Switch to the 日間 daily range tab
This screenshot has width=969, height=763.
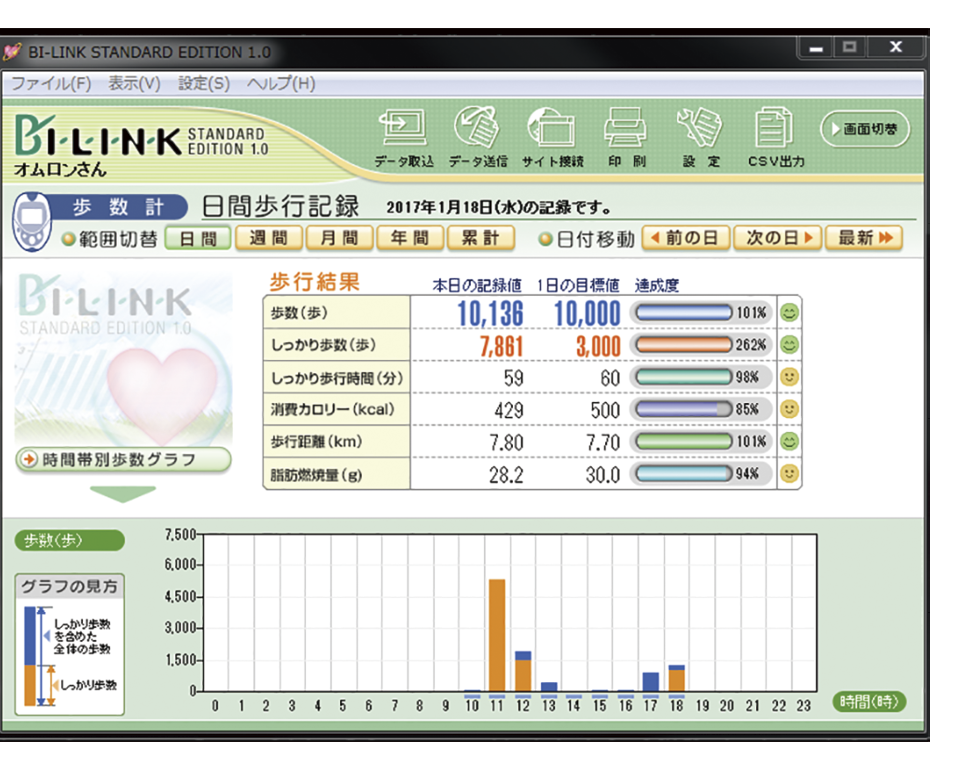[198, 238]
